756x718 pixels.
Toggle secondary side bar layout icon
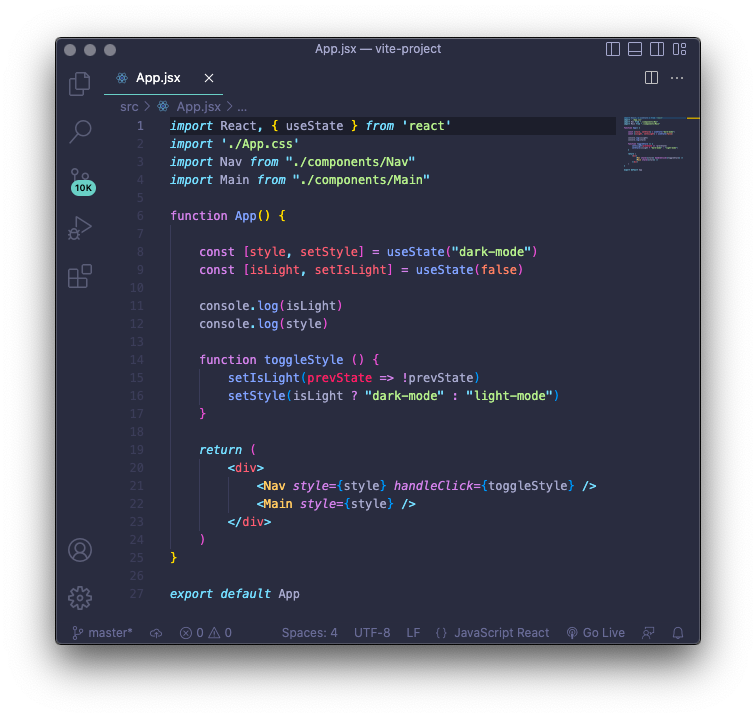click(657, 49)
